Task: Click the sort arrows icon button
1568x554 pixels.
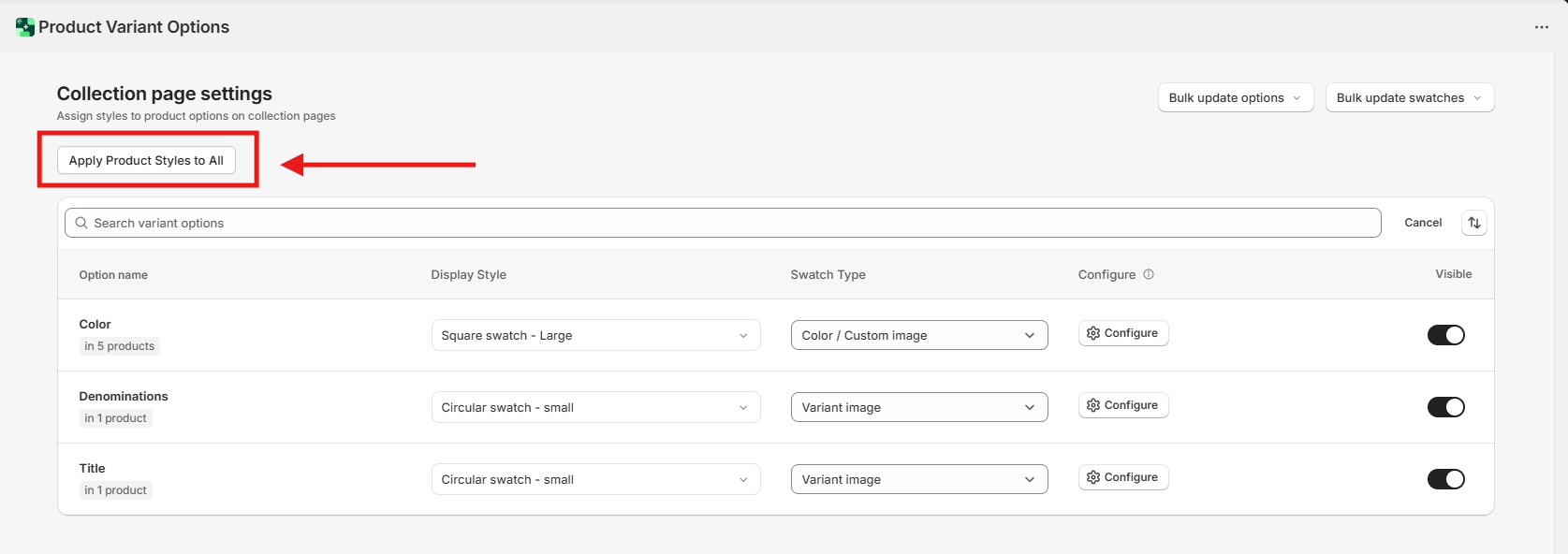Action: 1473,223
